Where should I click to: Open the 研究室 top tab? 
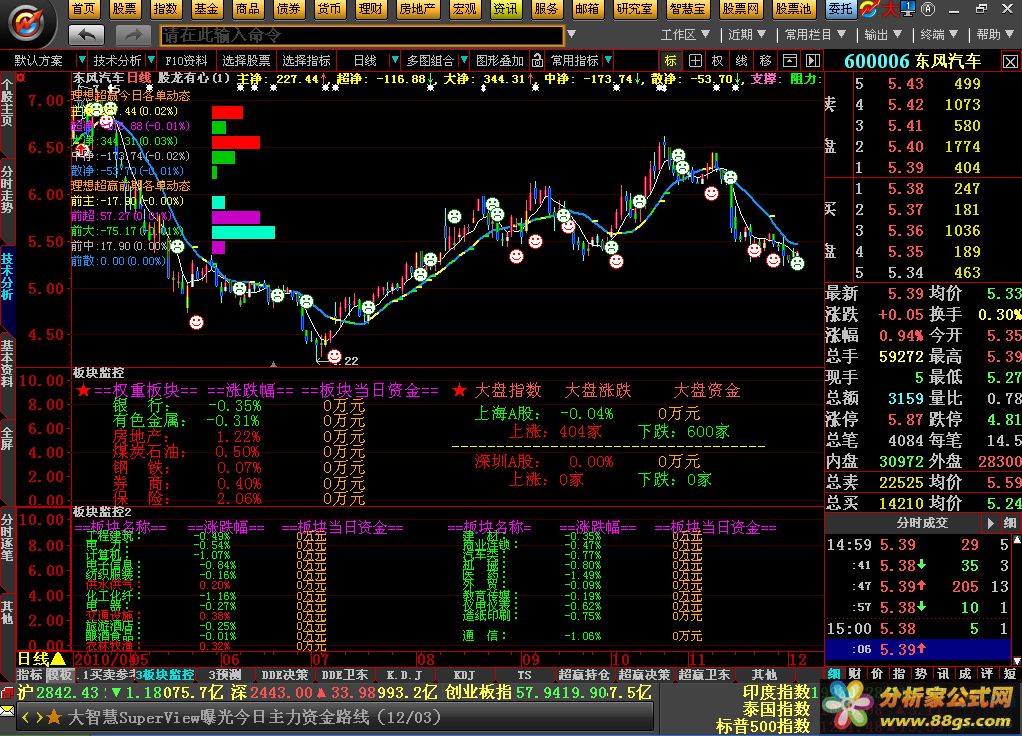coord(635,8)
